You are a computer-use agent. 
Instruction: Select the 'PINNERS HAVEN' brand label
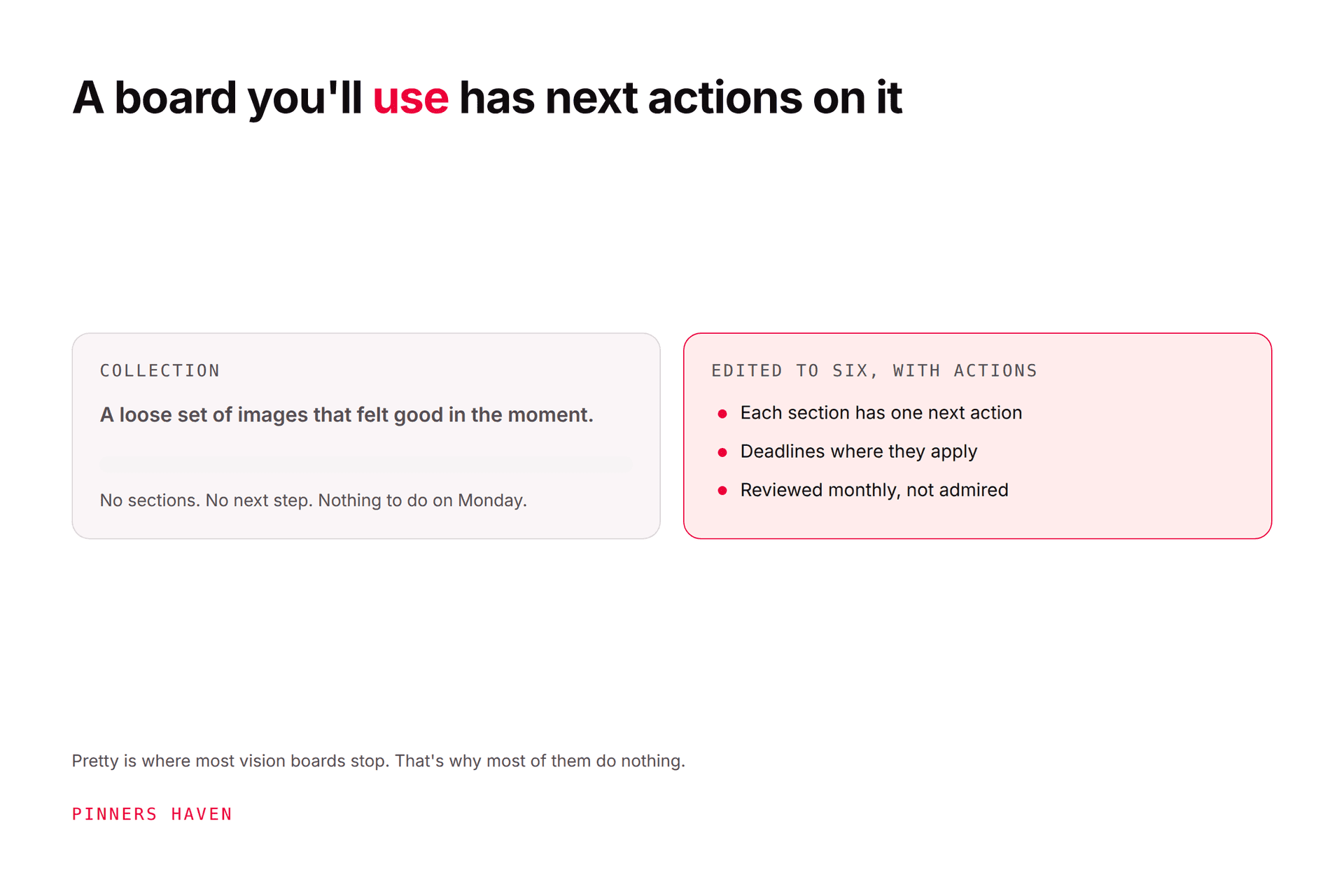point(152,814)
